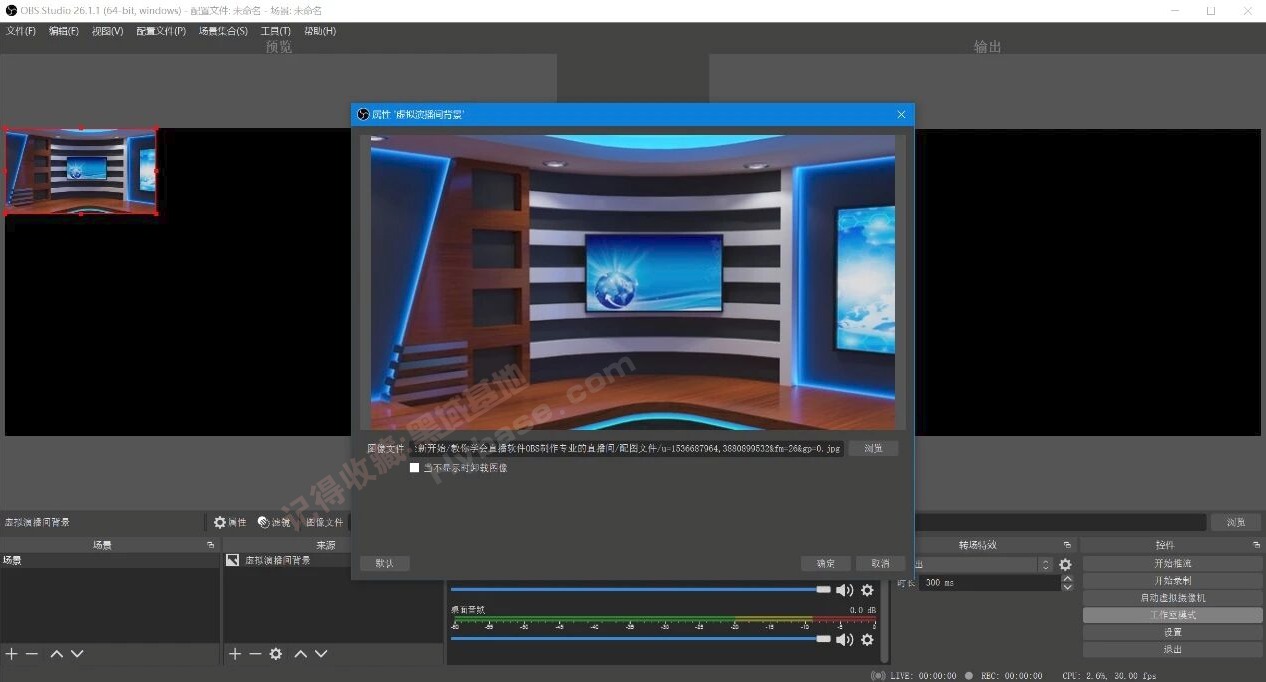Add a new scene using the plus icon
Screen dimensions: 1266x682
pyautogui.click(x=12, y=654)
